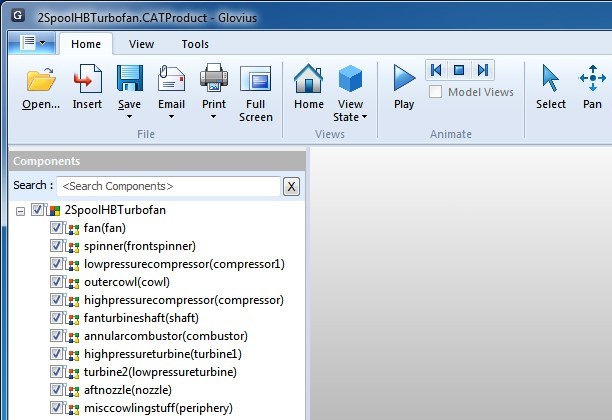Click the Search Components input field
Viewport: 612px width, 420px height.
[167, 186]
